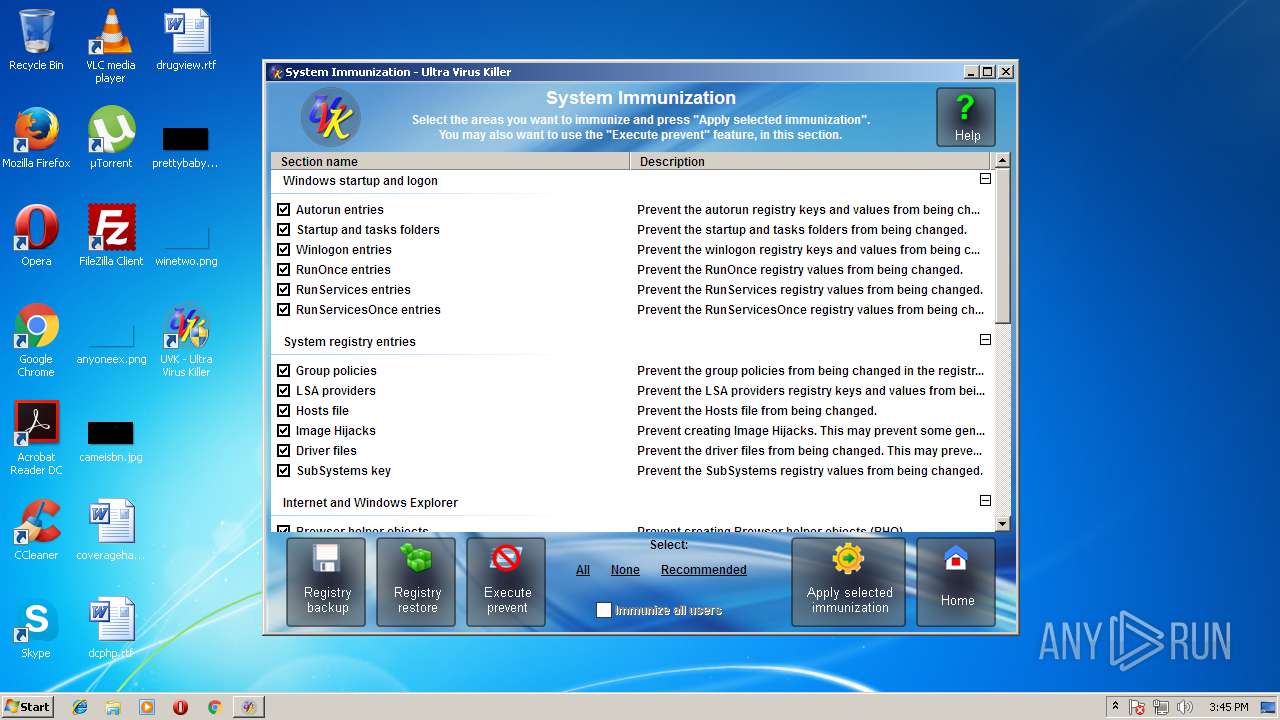Toggle Driver files checkbox
Viewport: 1280px width, 720px height.
tap(284, 451)
